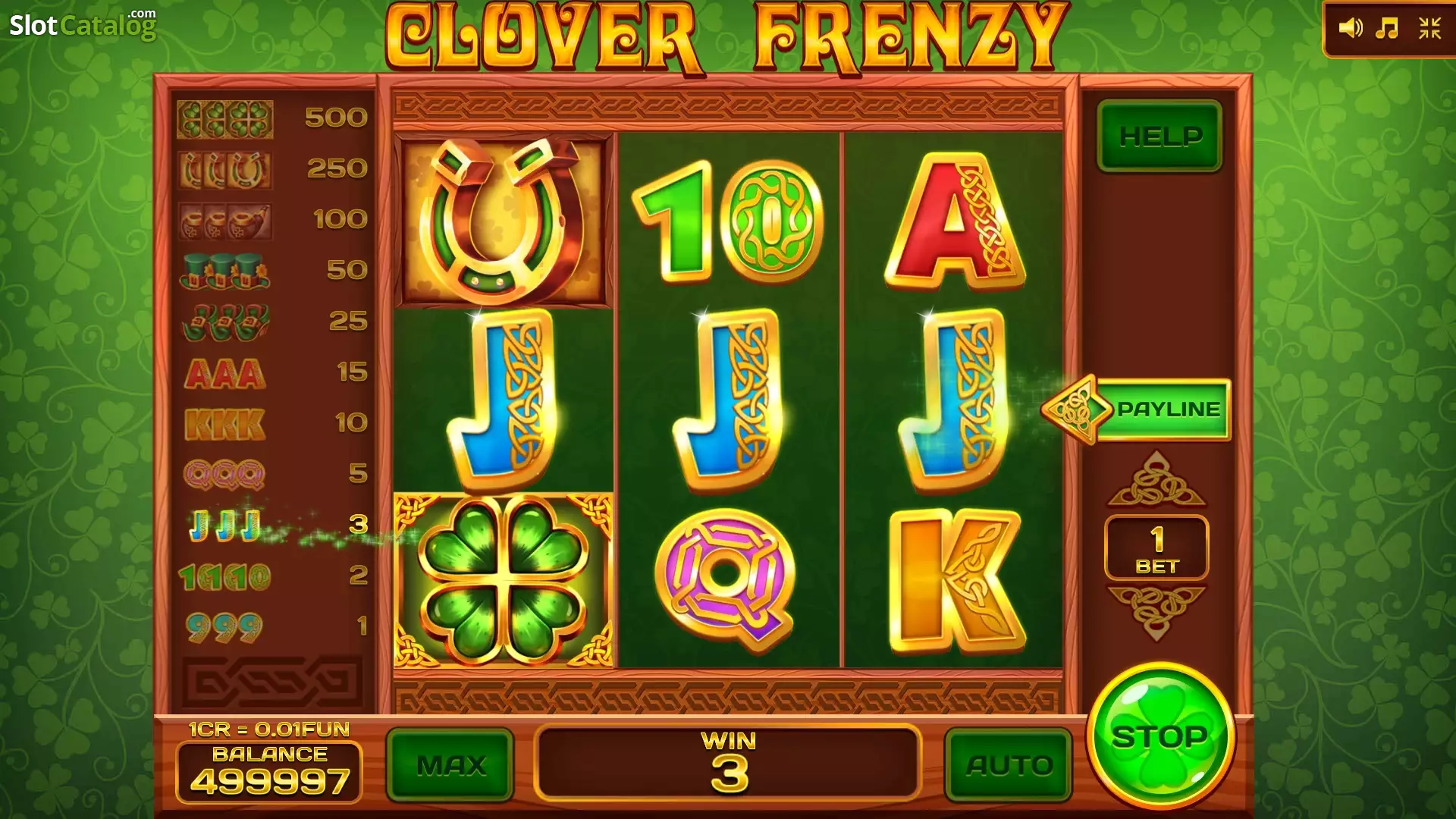Toggle the music note icon

click(x=1387, y=29)
